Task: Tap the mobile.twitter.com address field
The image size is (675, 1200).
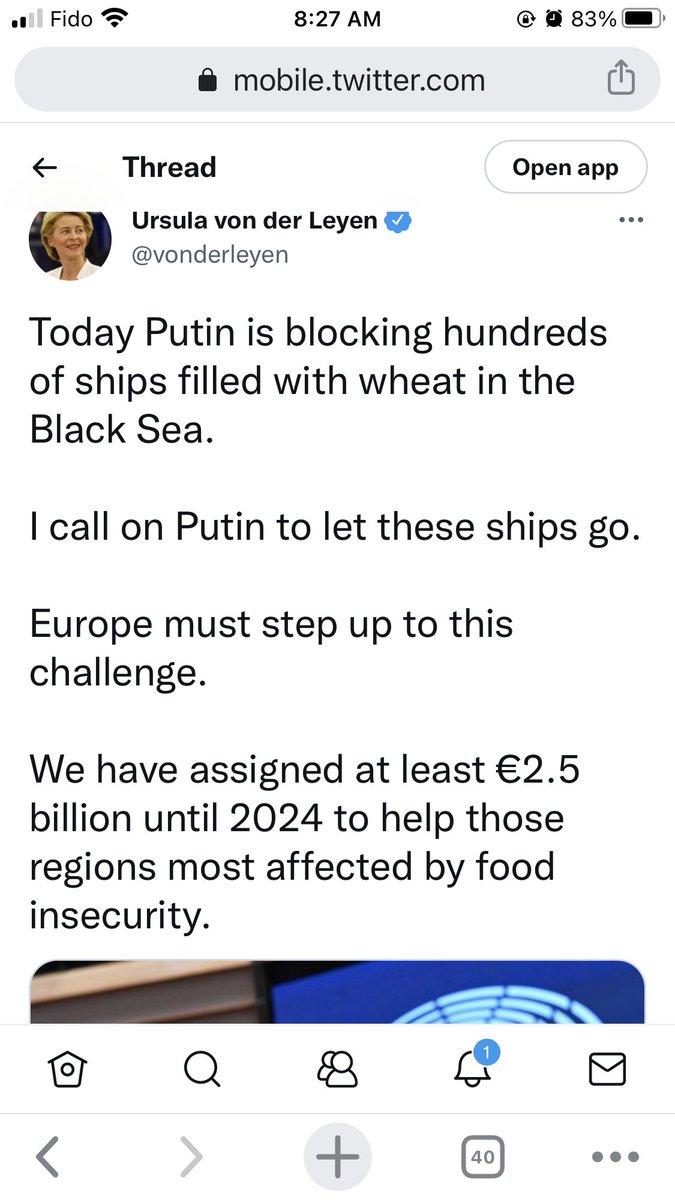Action: pos(340,80)
